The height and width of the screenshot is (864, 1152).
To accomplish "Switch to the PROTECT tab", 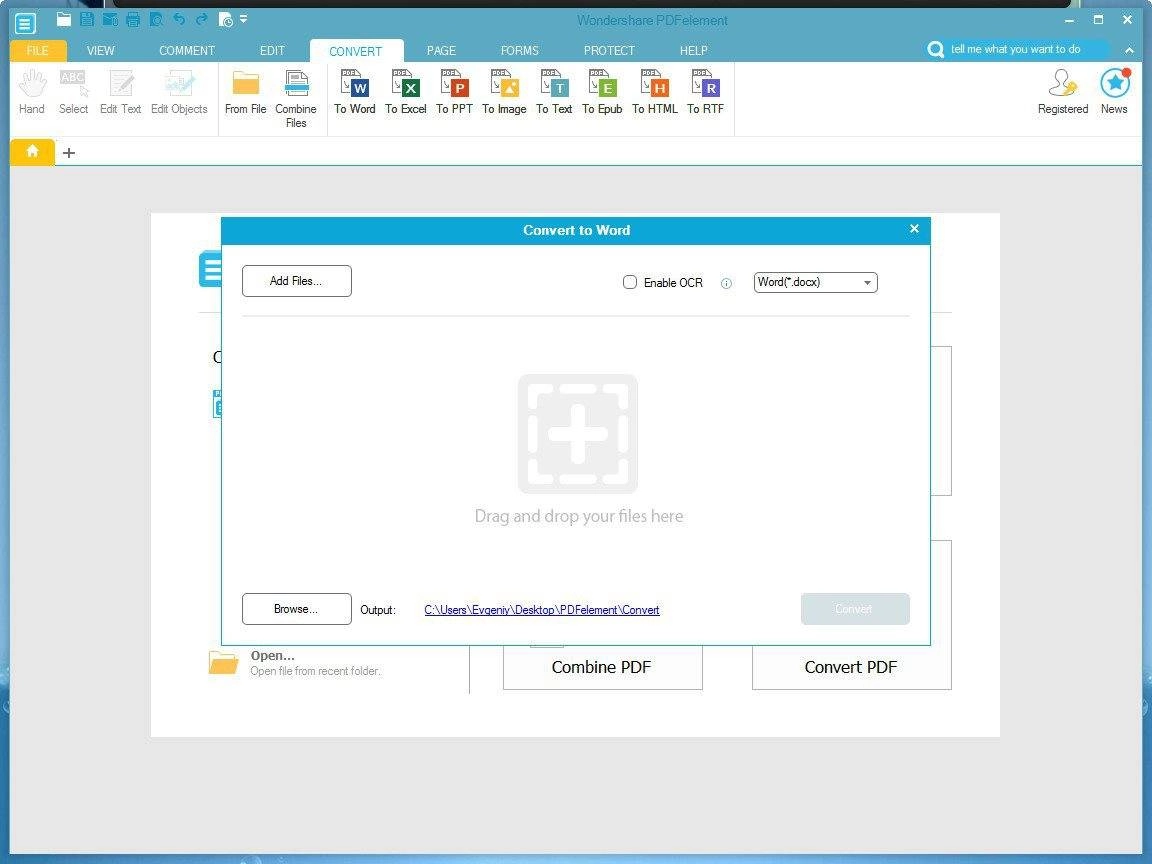I will [609, 51].
